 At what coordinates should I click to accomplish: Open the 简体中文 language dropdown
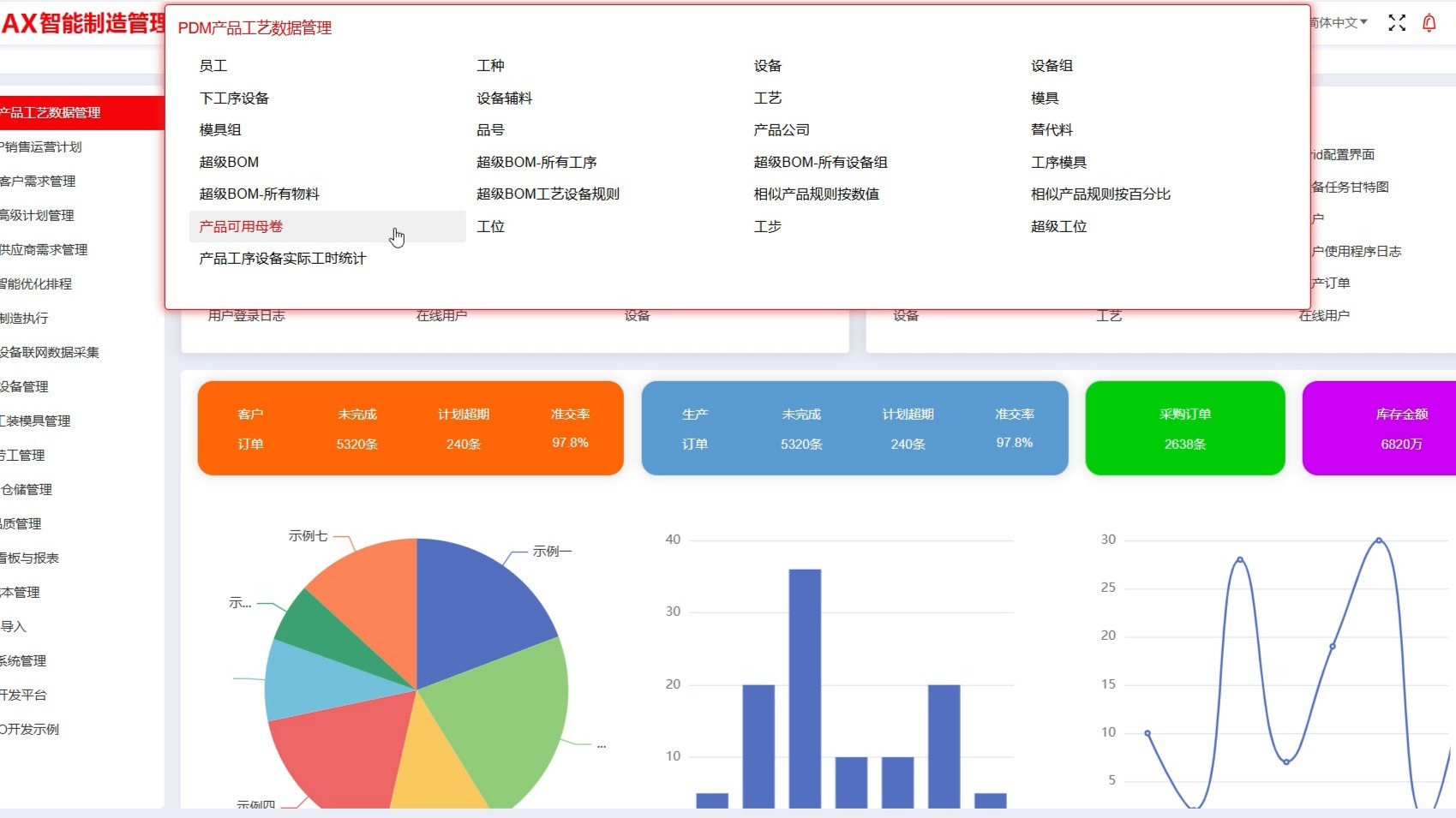click(x=1333, y=23)
